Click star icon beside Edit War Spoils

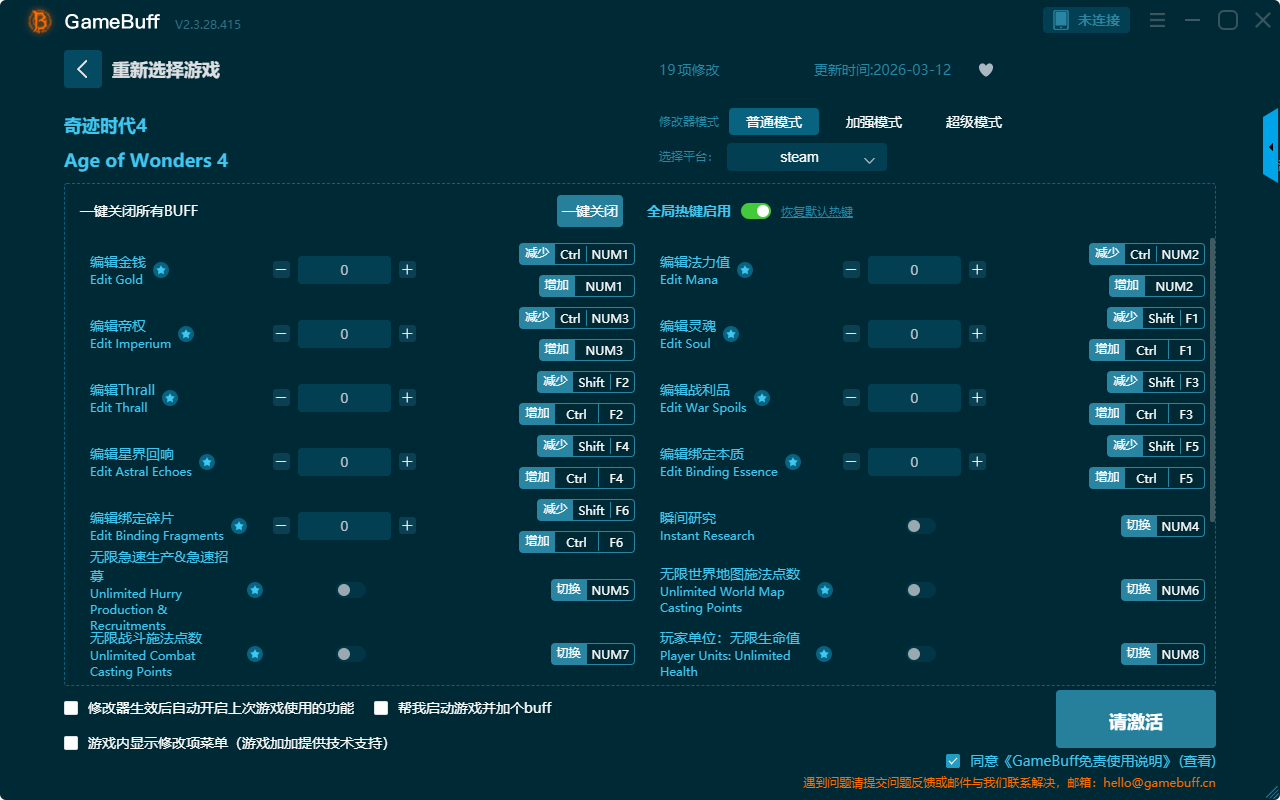pyautogui.click(x=762, y=398)
